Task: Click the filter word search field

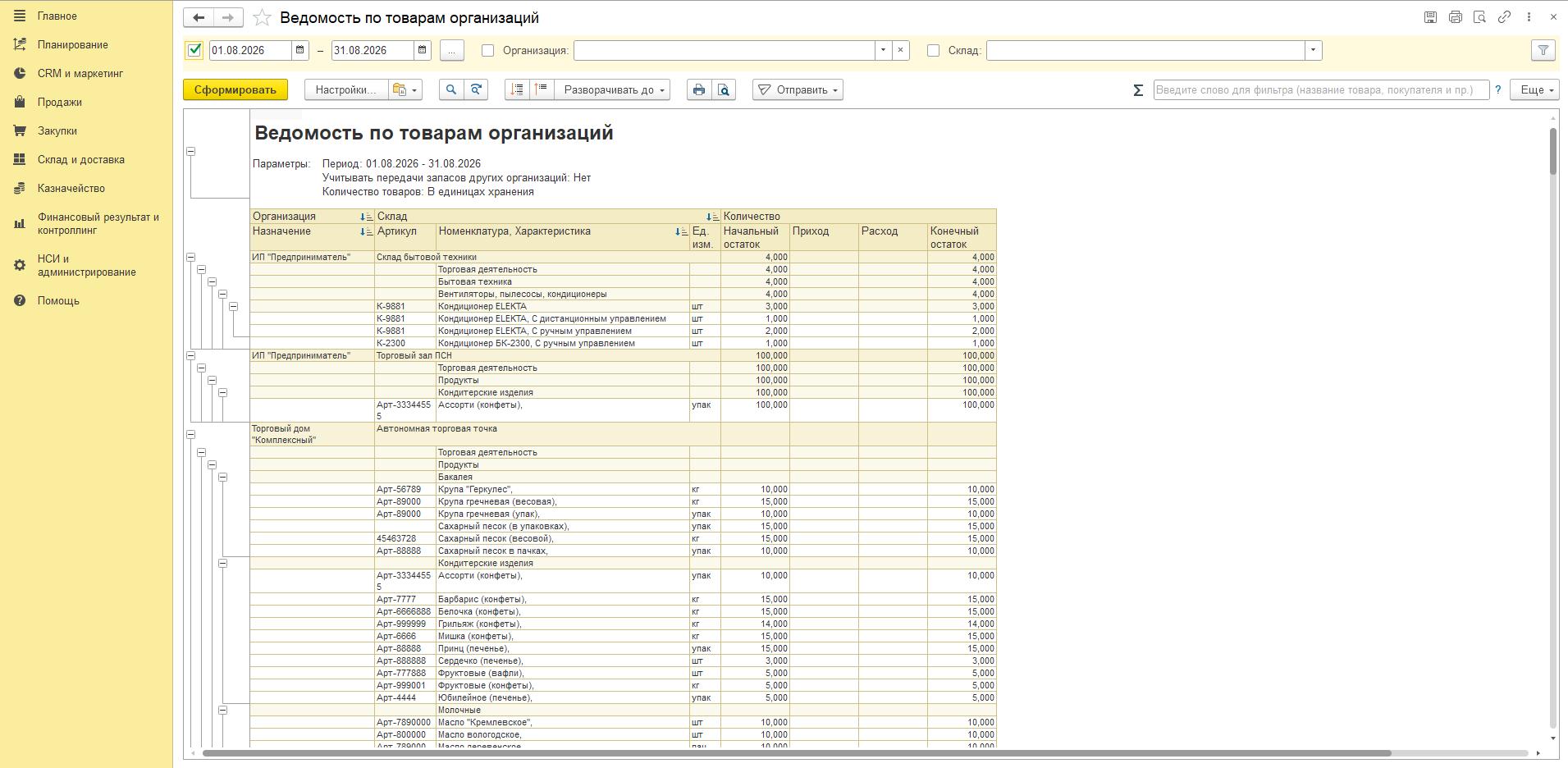Action: pyautogui.click(x=1321, y=89)
